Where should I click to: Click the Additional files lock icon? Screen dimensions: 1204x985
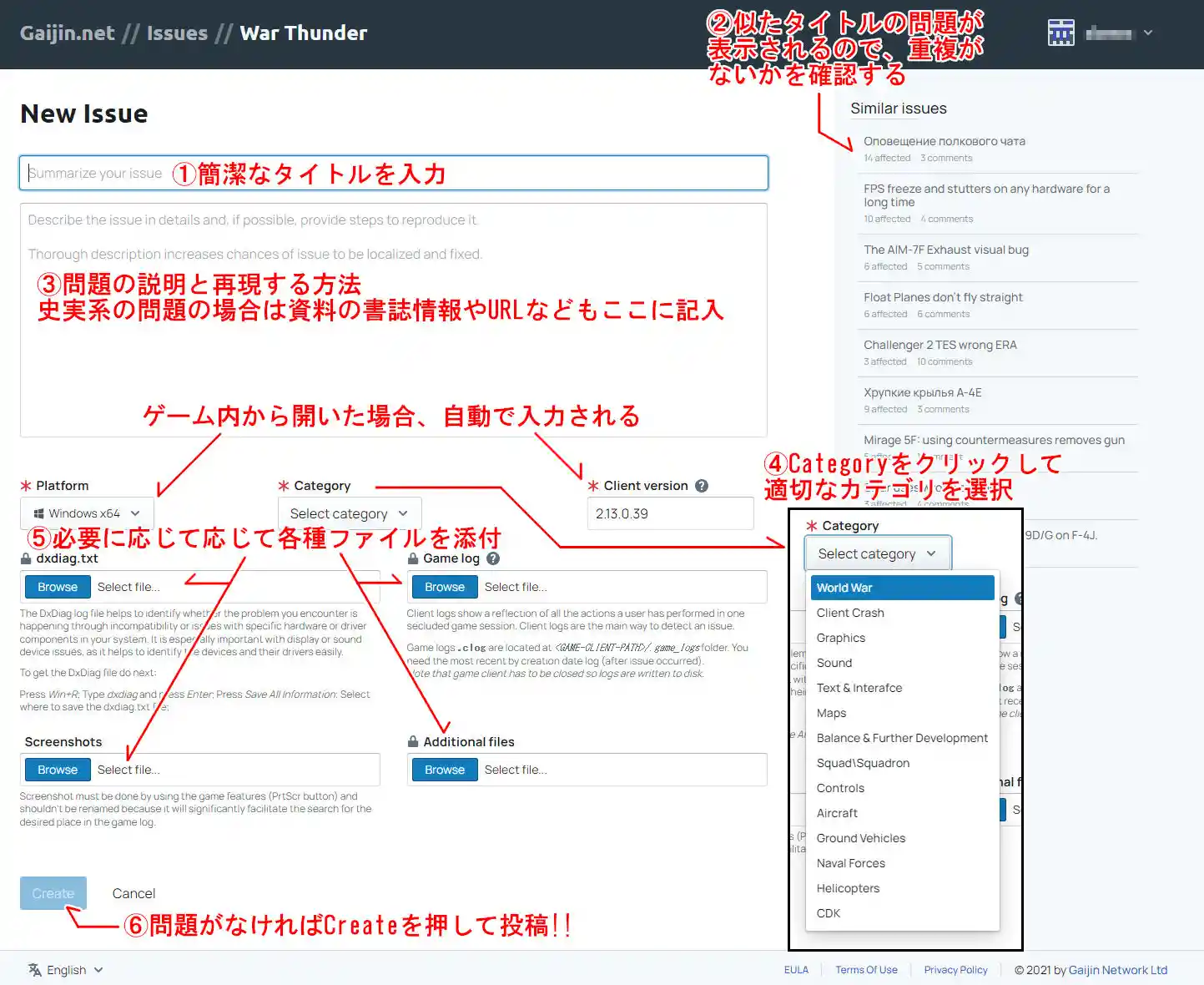coord(413,741)
